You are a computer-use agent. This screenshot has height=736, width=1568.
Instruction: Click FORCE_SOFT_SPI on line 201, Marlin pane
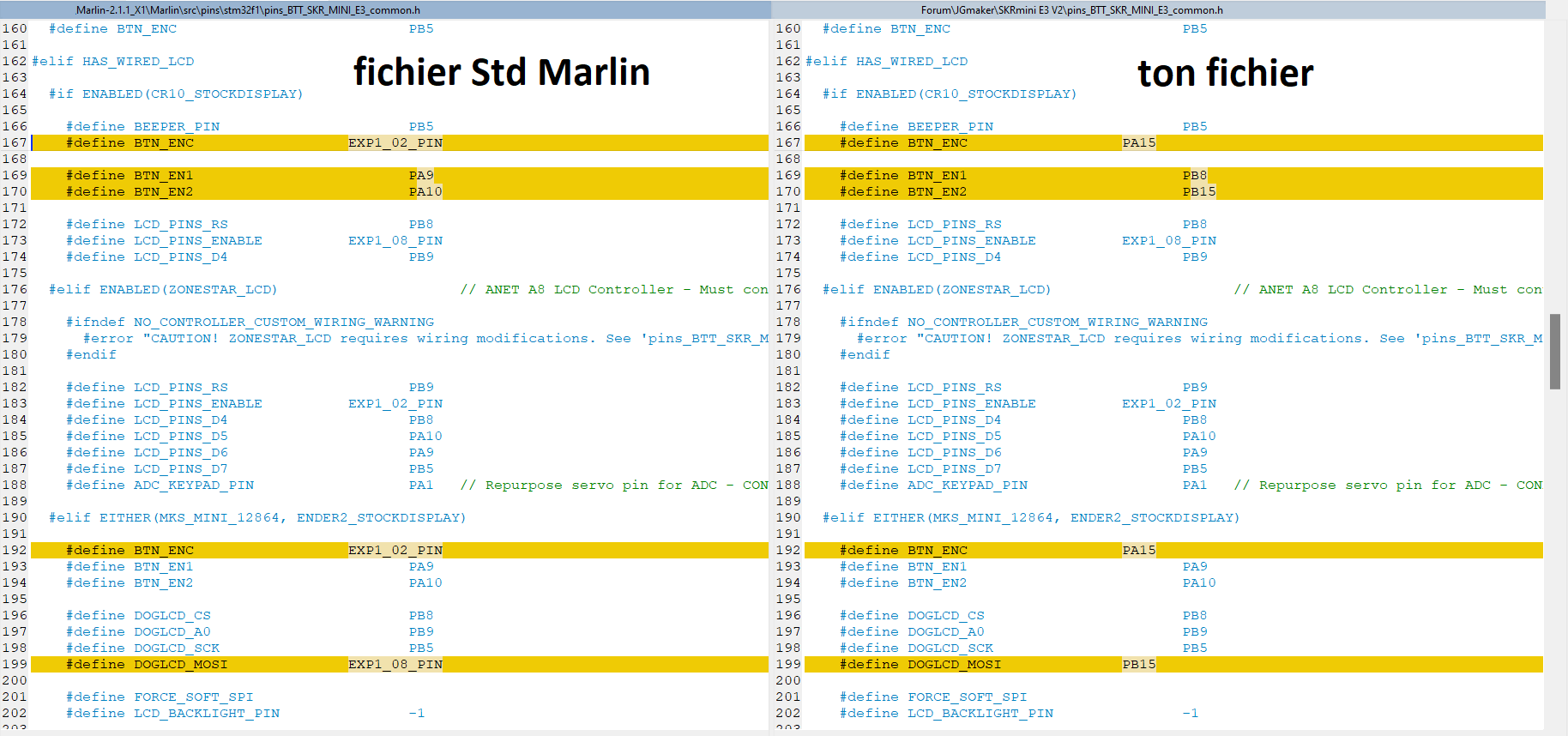[x=194, y=697]
